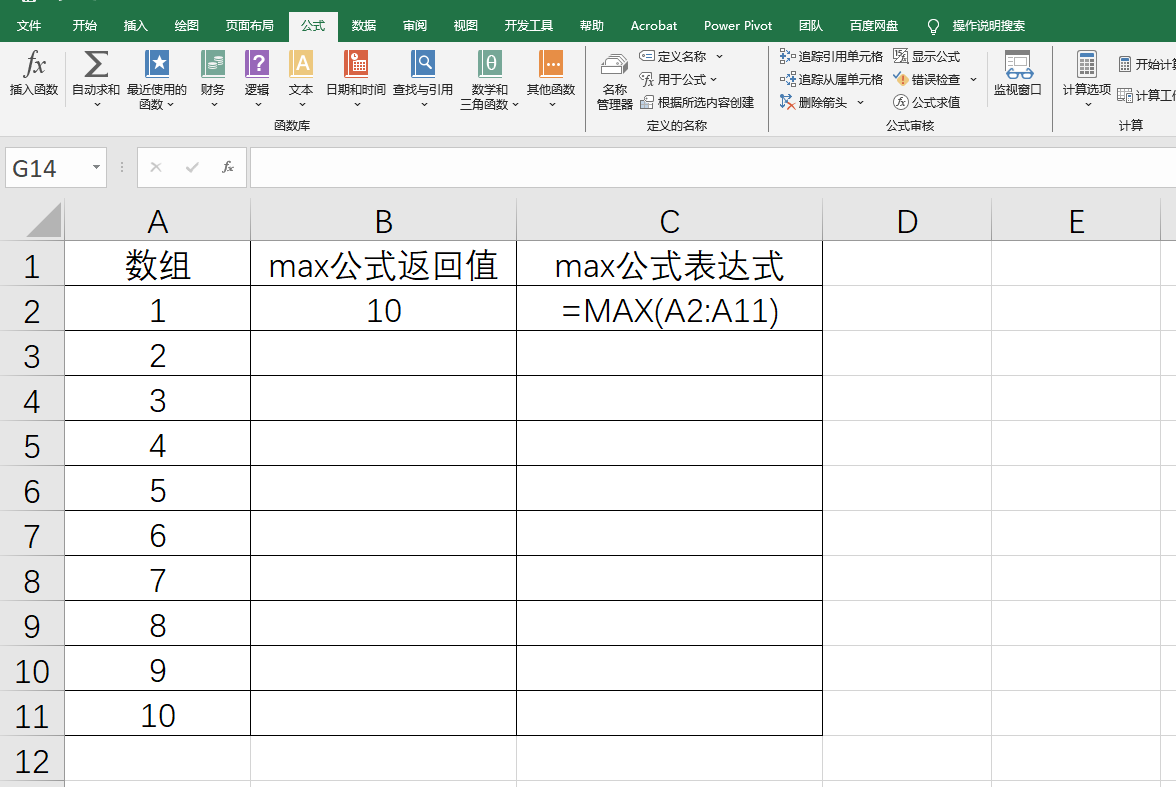Open the File (文件) tab
Viewport: 1176px width, 787px height.
coord(28,26)
